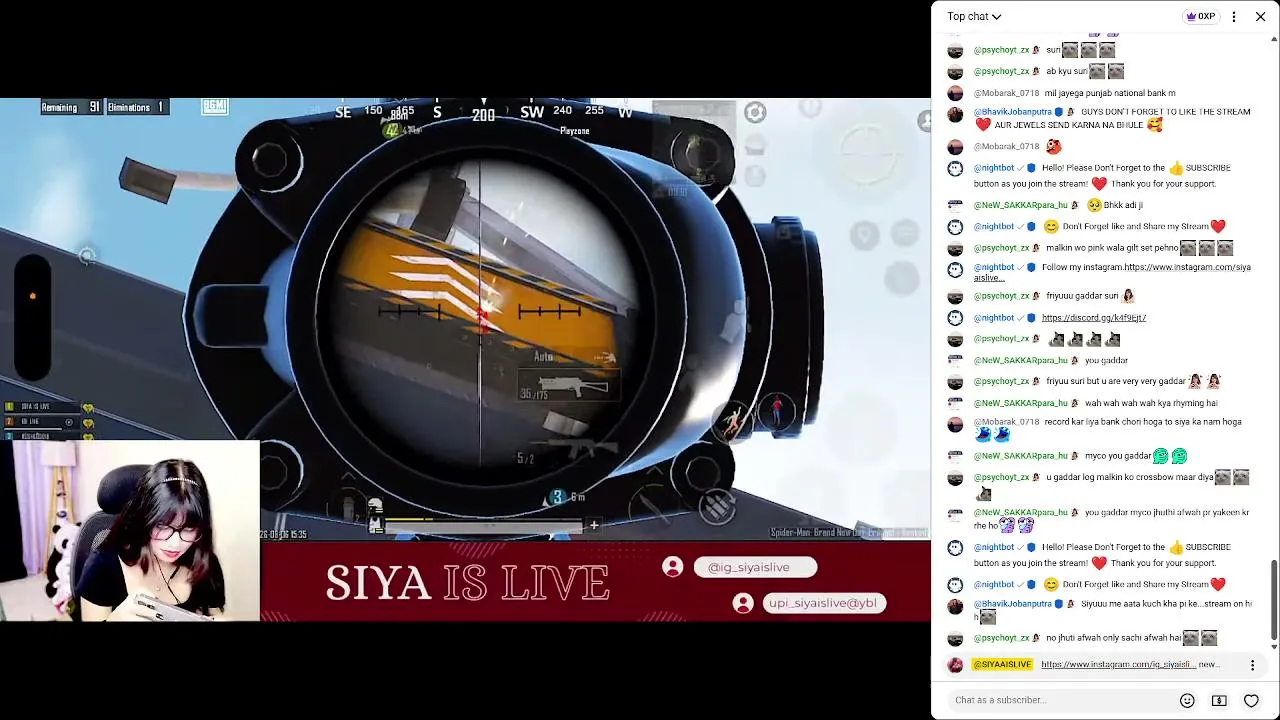
Task: Click avatar beside 'Siyuuu me aata kuch' message
Action: [955, 605]
